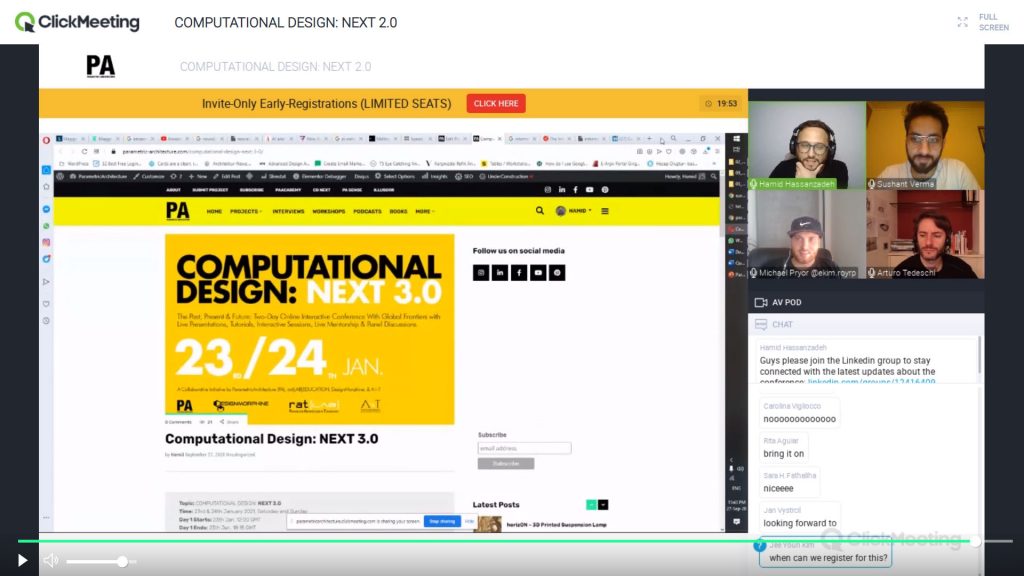1024x576 pixels.
Task: Open the horizON 3D Printed Suspension Lamp post
Action: coord(556,524)
